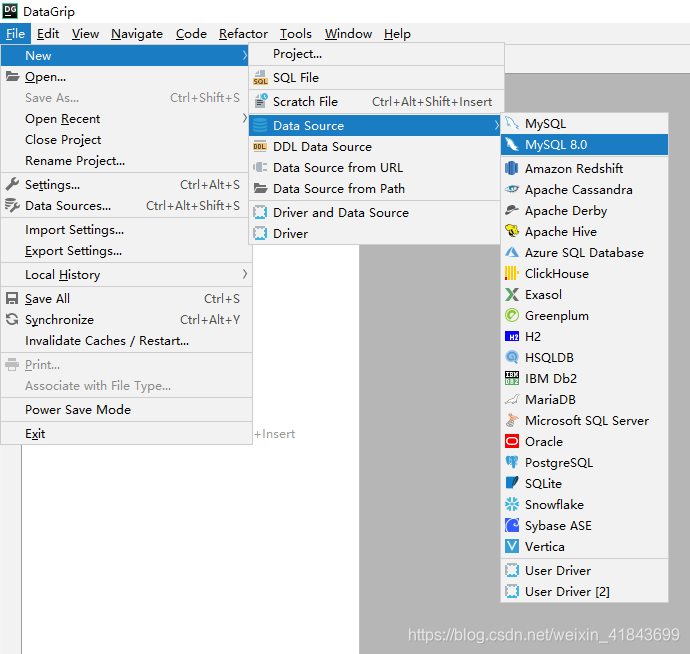690x654 pixels.
Task: Click the Greenplum green circle icon
Action: tap(511, 315)
